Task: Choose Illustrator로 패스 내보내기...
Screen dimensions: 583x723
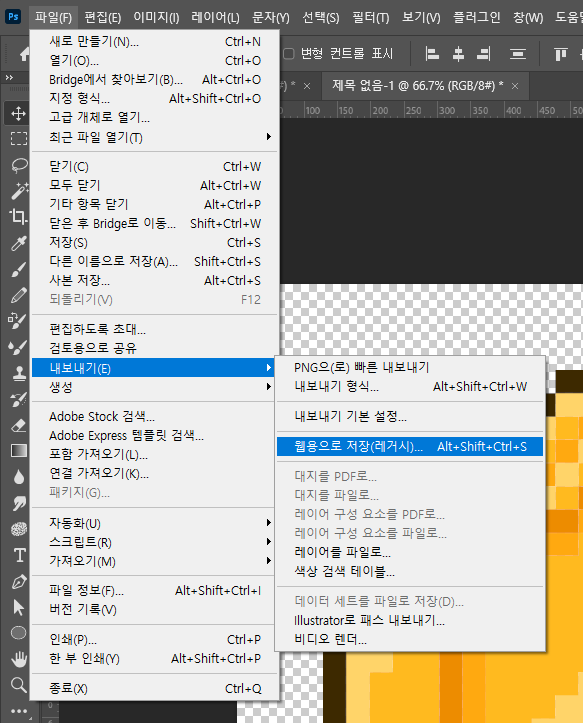Action: coord(410,620)
